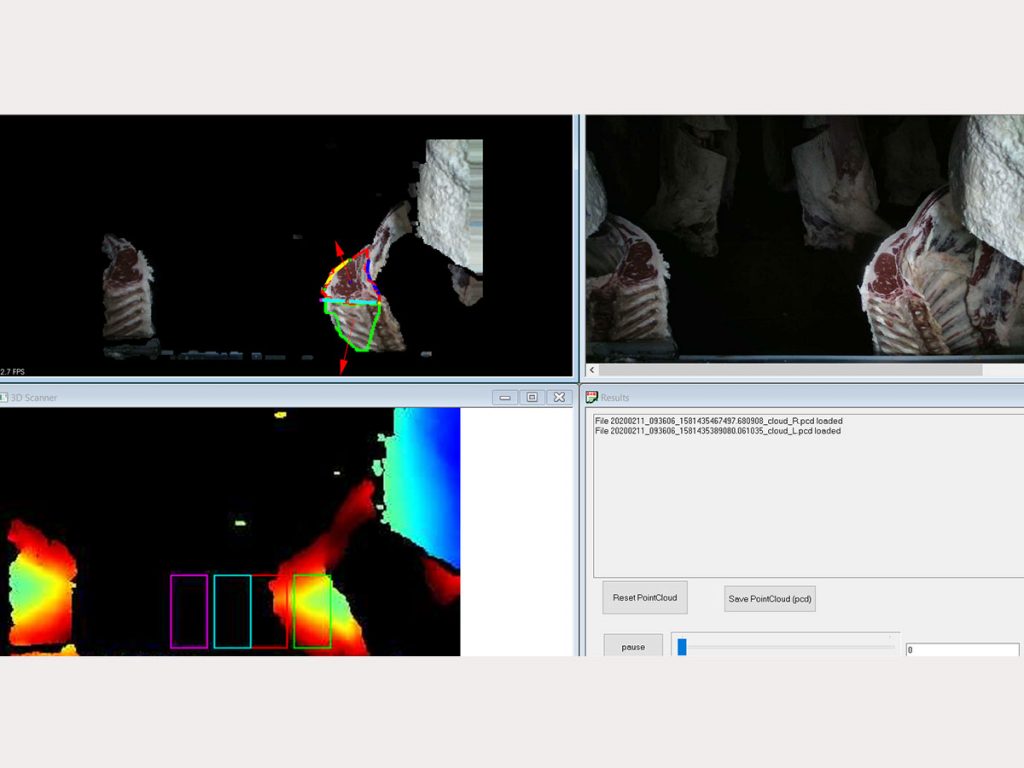Click the Results panel icon
The width and height of the screenshot is (1024, 768).
pos(592,397)
